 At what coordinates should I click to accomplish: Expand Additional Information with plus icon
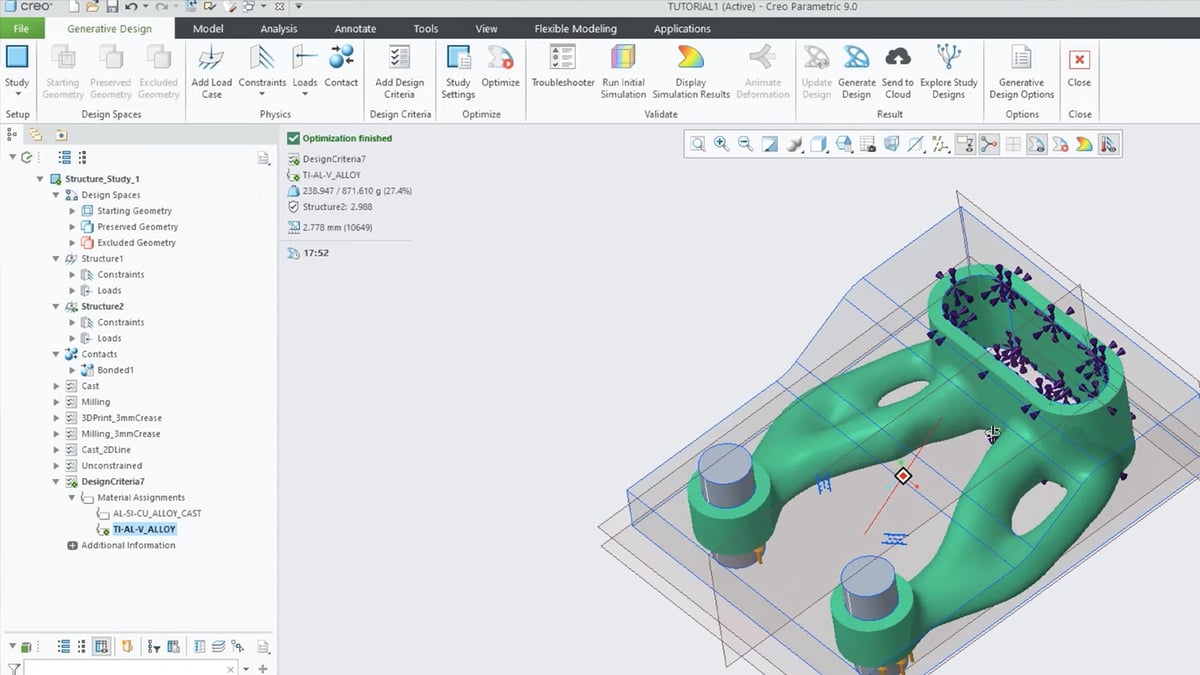click(x=72, y=546)
